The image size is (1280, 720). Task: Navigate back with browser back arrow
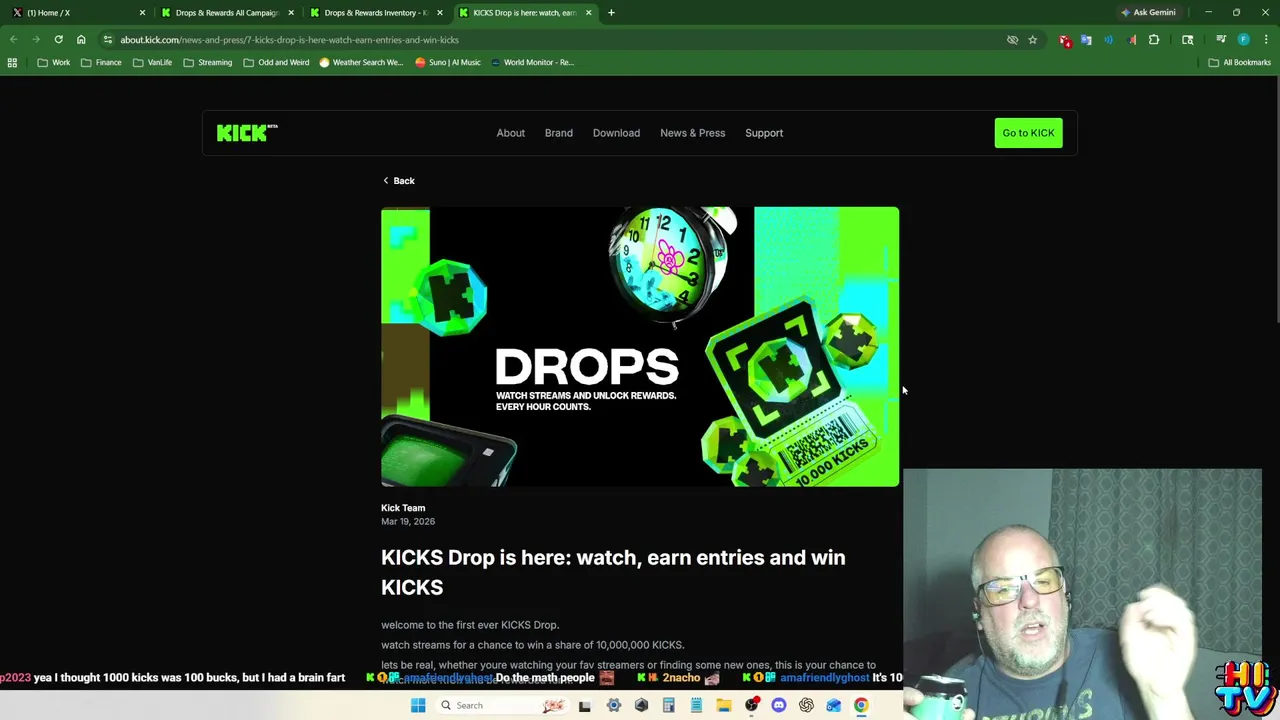click(x=13, y=40)
